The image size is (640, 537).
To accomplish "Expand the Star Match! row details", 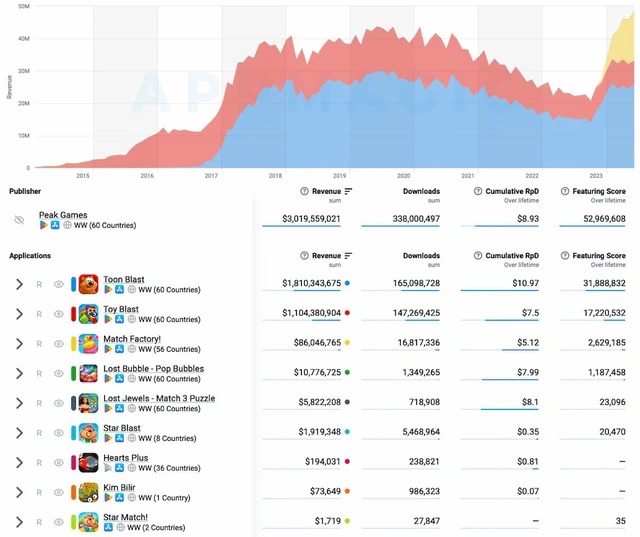I will tap(19, 523).
